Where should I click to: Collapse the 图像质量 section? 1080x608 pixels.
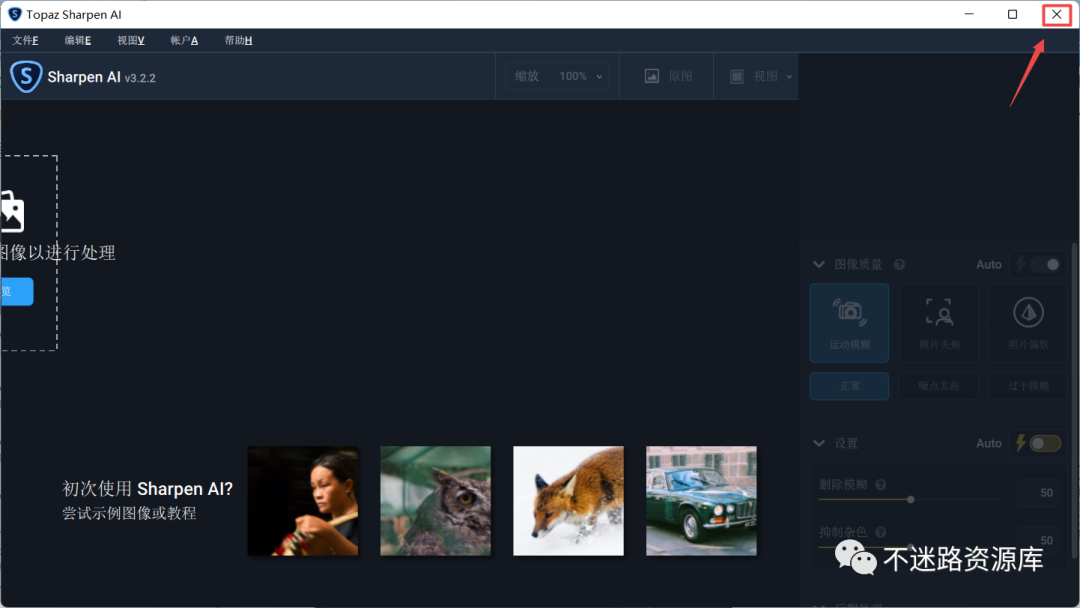pos(818,264)
